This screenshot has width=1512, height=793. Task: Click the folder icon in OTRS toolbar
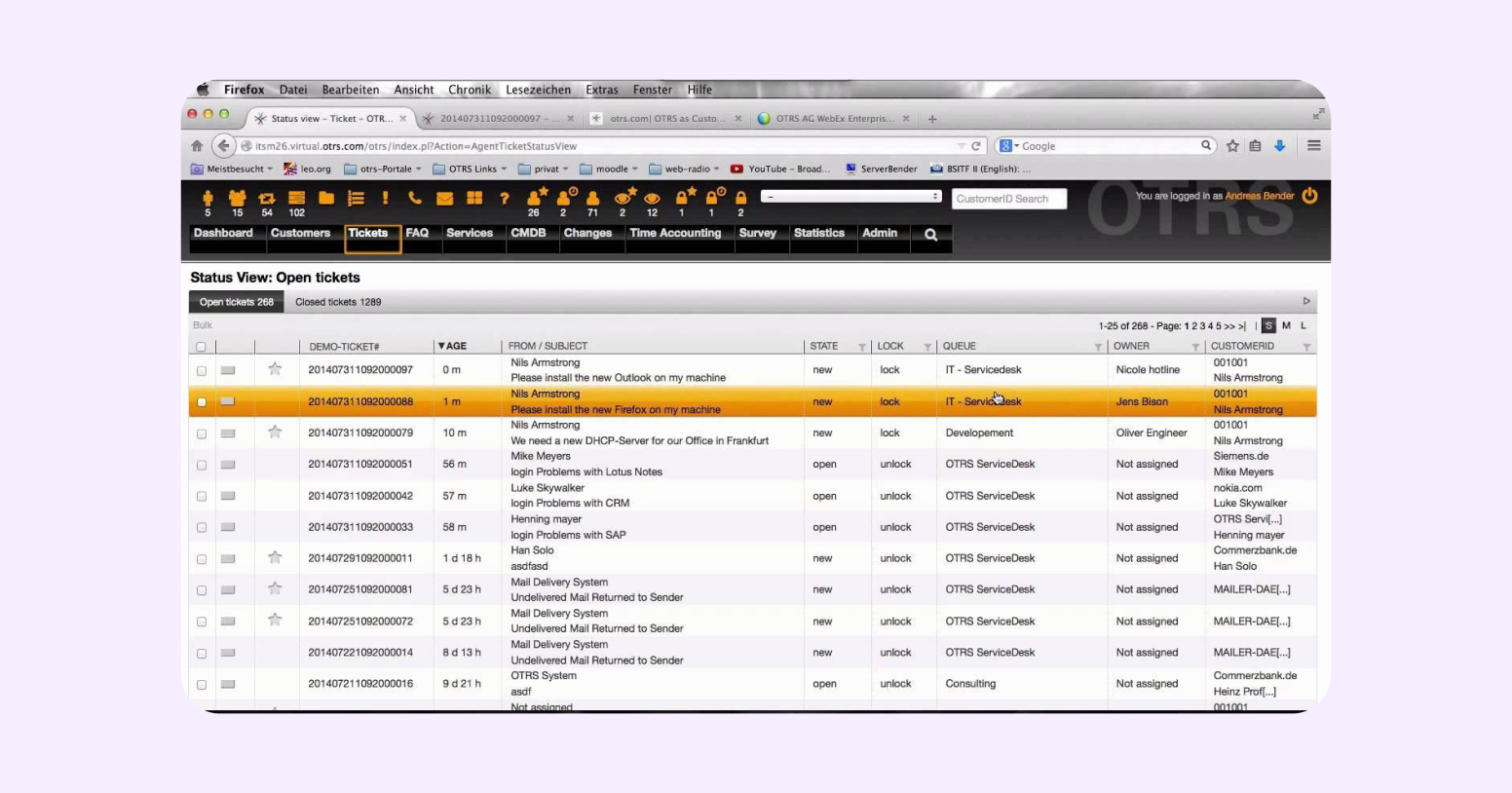pos(326,198)
